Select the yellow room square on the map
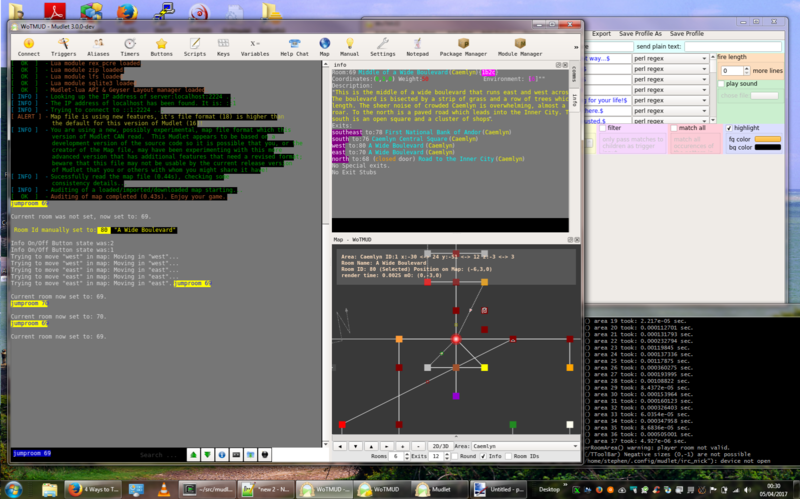Screen dimensions: 800x499 tap(484, 367)
